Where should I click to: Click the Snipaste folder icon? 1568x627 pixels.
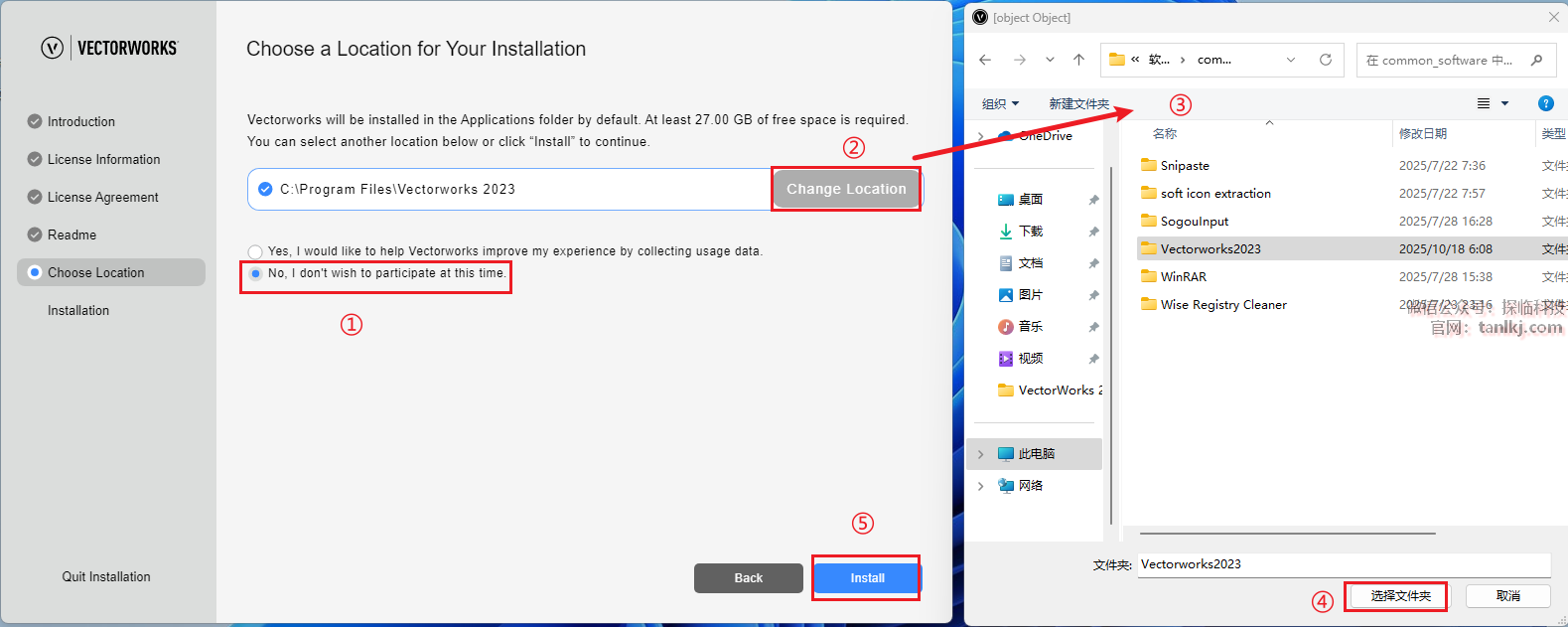point(1149,165)
